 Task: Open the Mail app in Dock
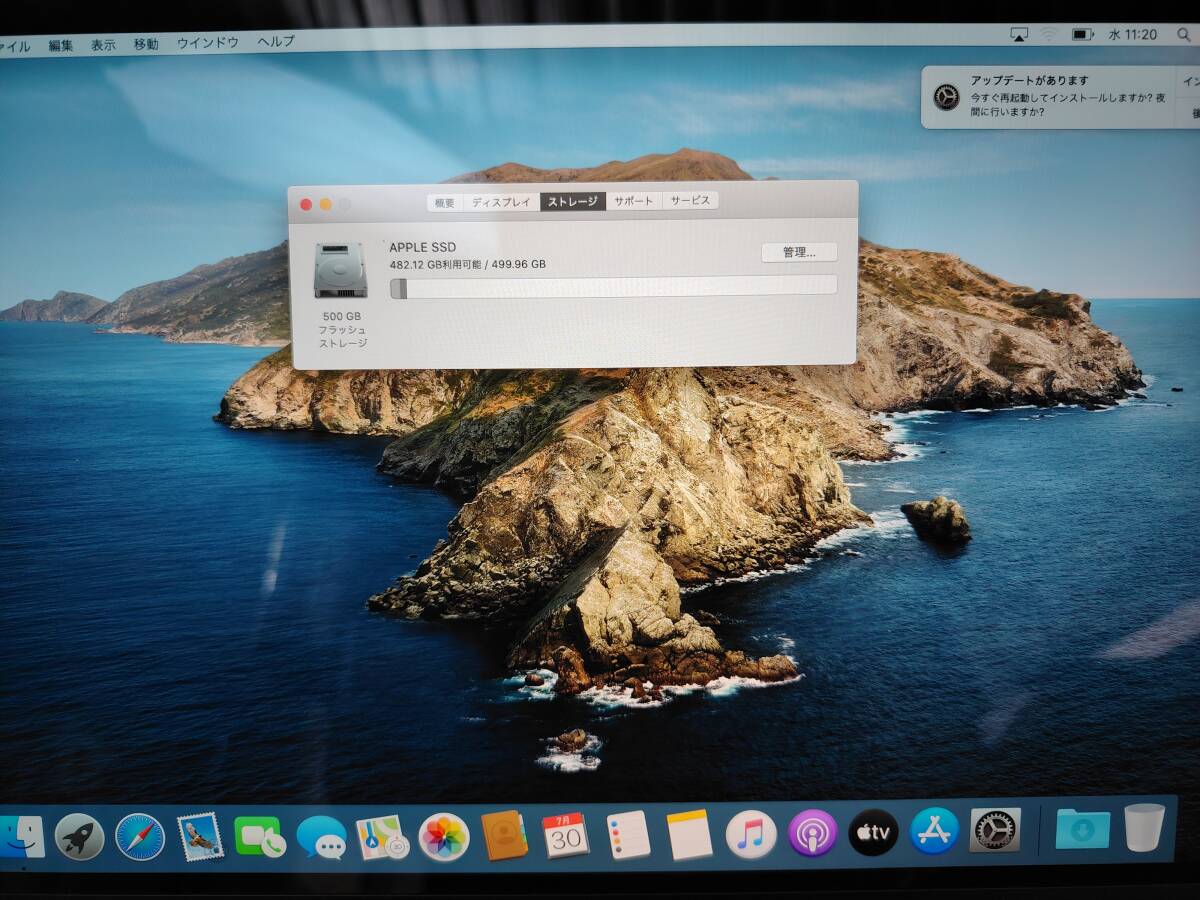click(200, 836)
